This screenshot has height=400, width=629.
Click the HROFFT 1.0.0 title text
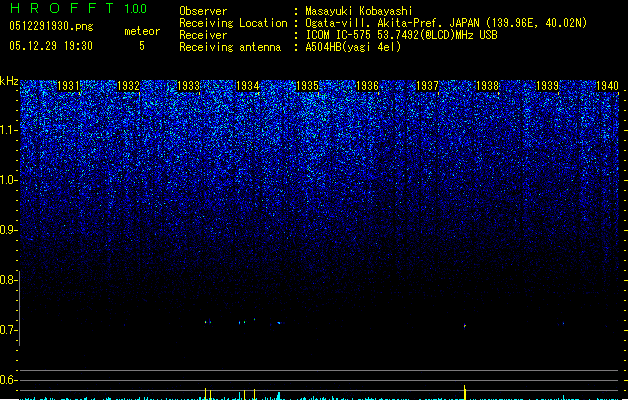pos(79,8)
